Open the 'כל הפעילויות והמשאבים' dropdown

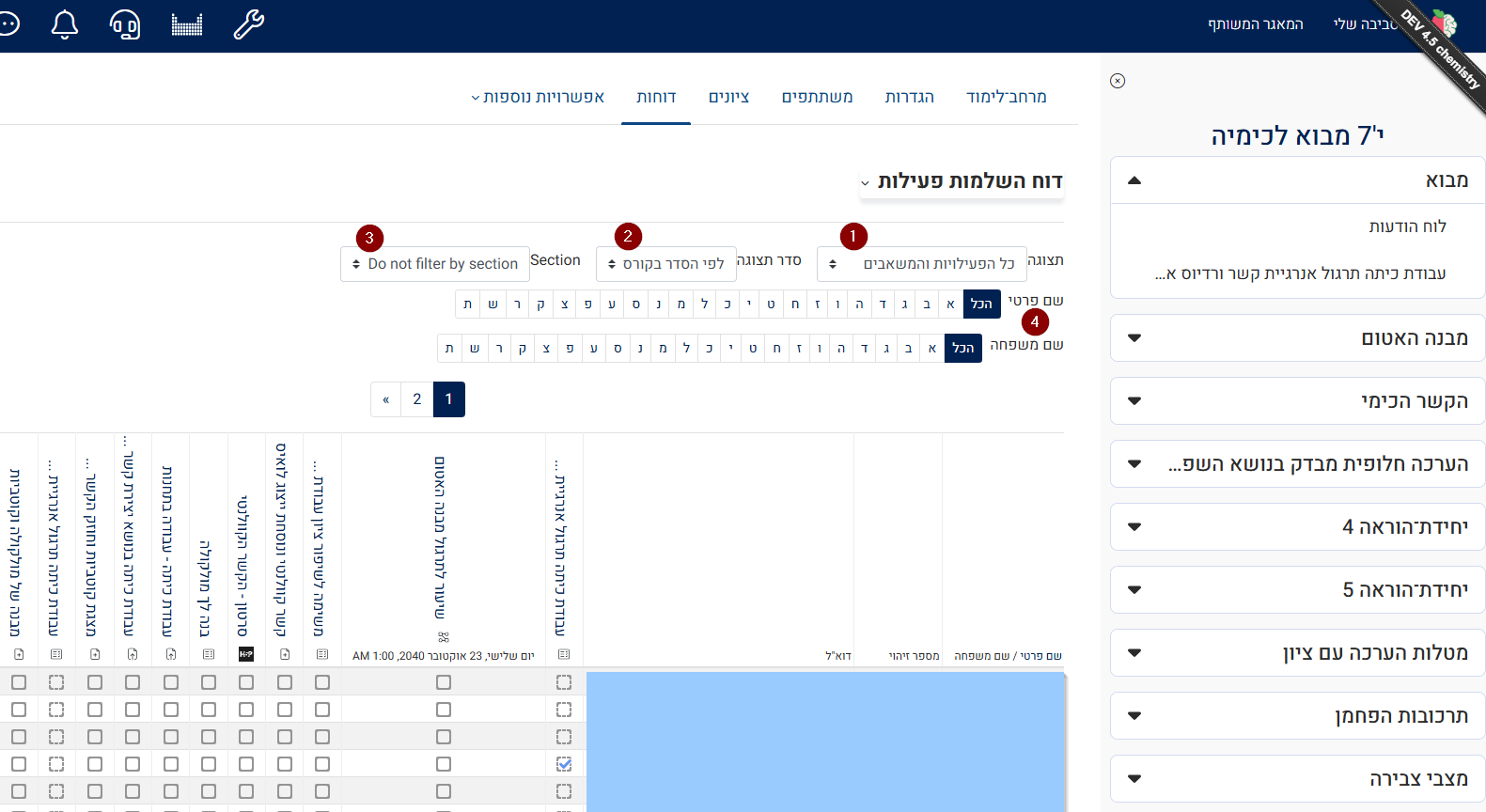coord(921,264)
